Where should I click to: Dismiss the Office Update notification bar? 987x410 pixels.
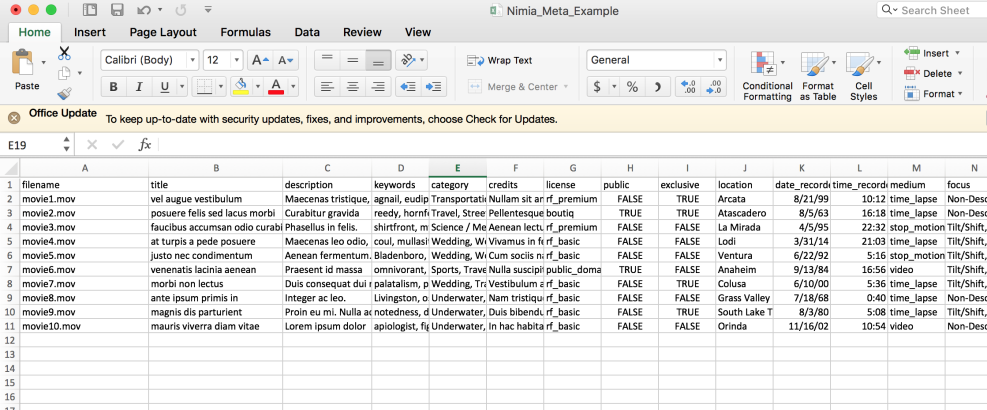pyautogui.click(x=14, y=118)
